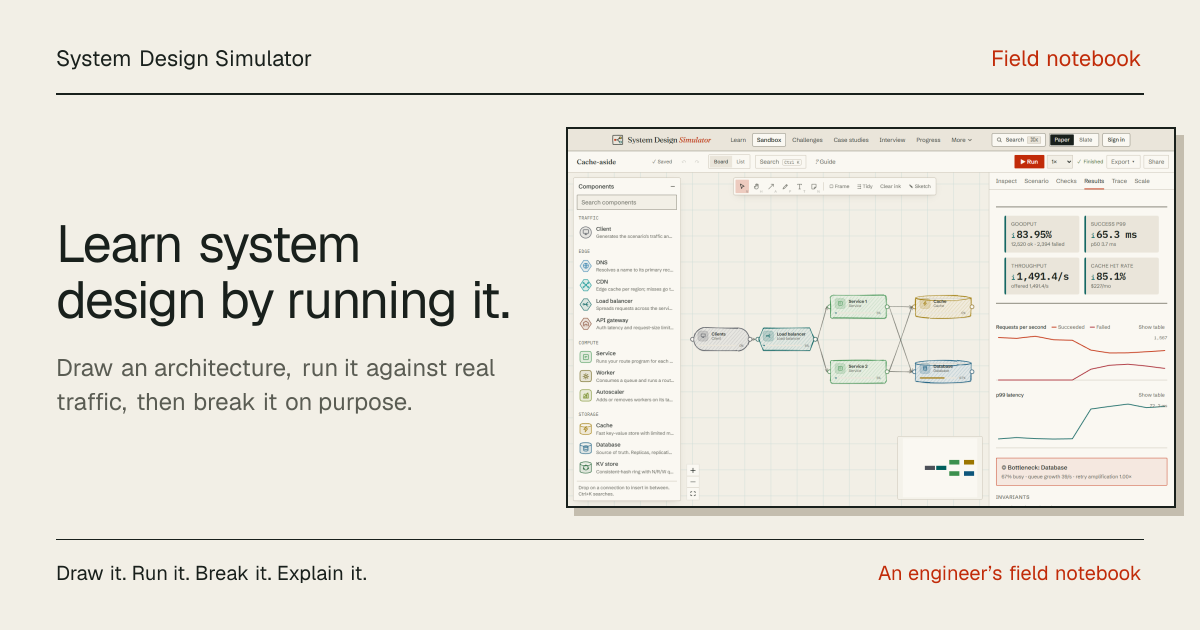The width and height of the screenshot is (1200, 630).
Task: Toggle Sketch mode
Action: point(920,186)
